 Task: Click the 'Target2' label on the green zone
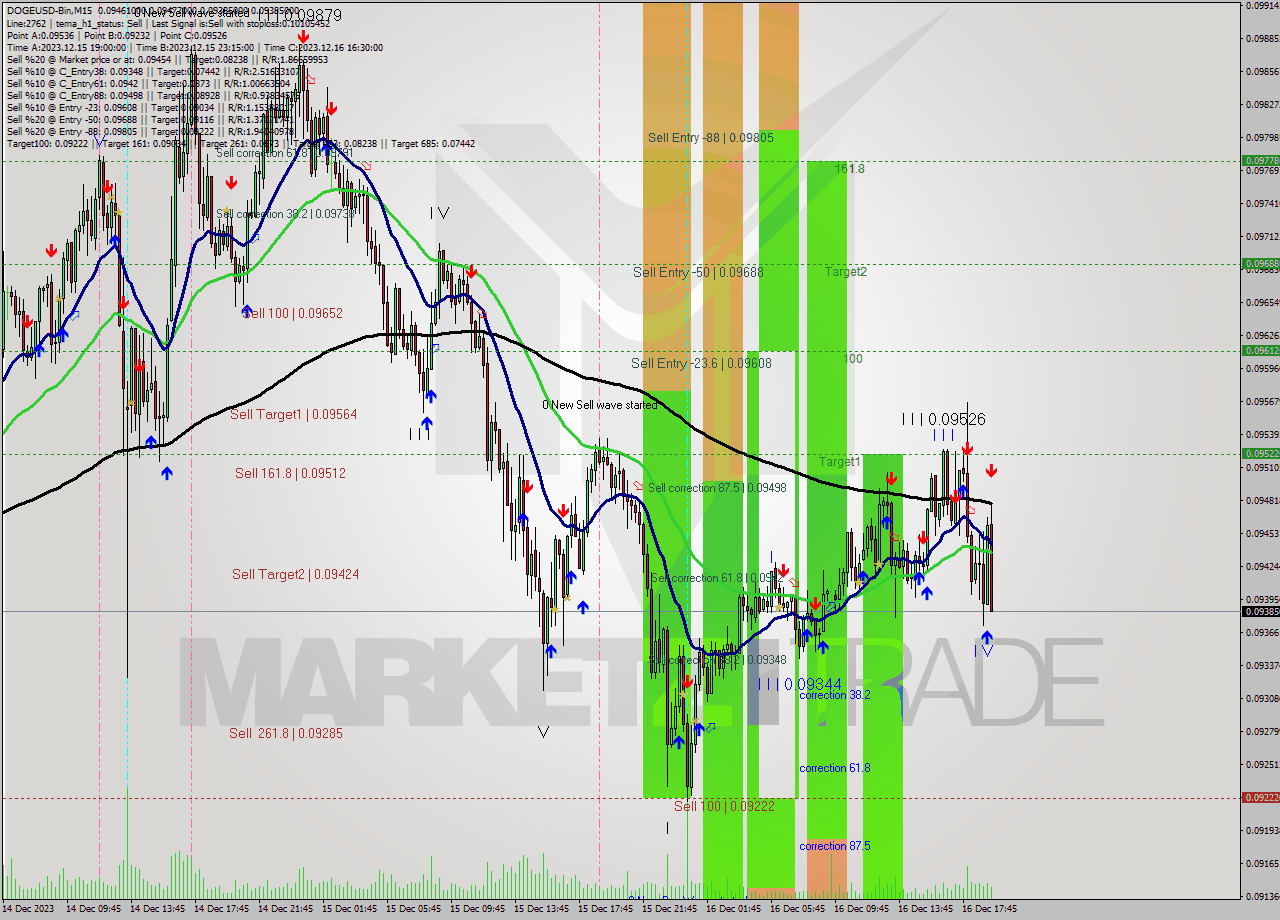click(x=845, y=272)
